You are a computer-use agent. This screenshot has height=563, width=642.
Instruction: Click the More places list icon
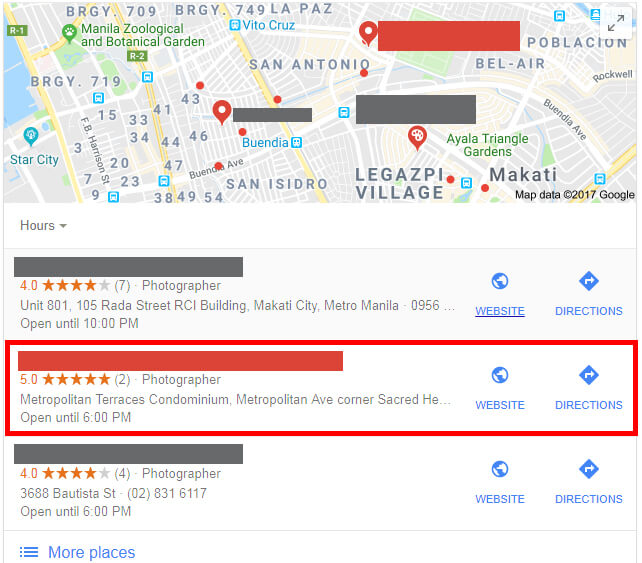(x=29, y=552)
